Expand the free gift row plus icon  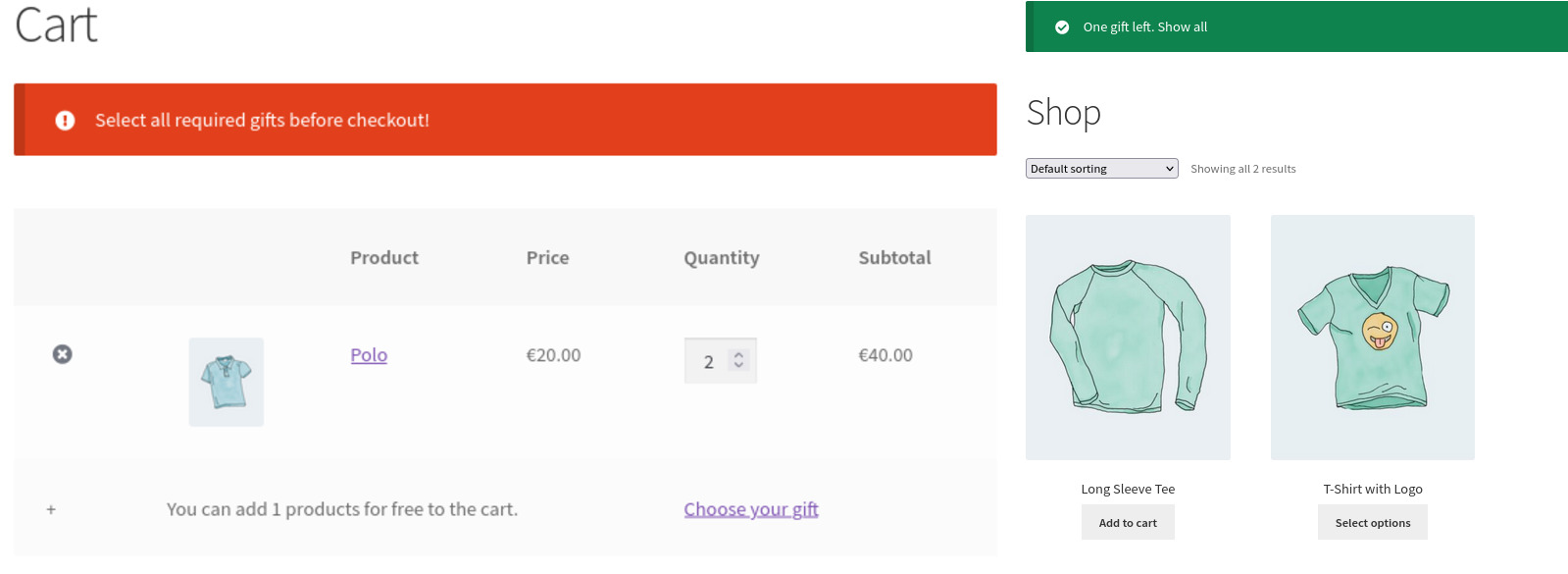tap(51, 509)
